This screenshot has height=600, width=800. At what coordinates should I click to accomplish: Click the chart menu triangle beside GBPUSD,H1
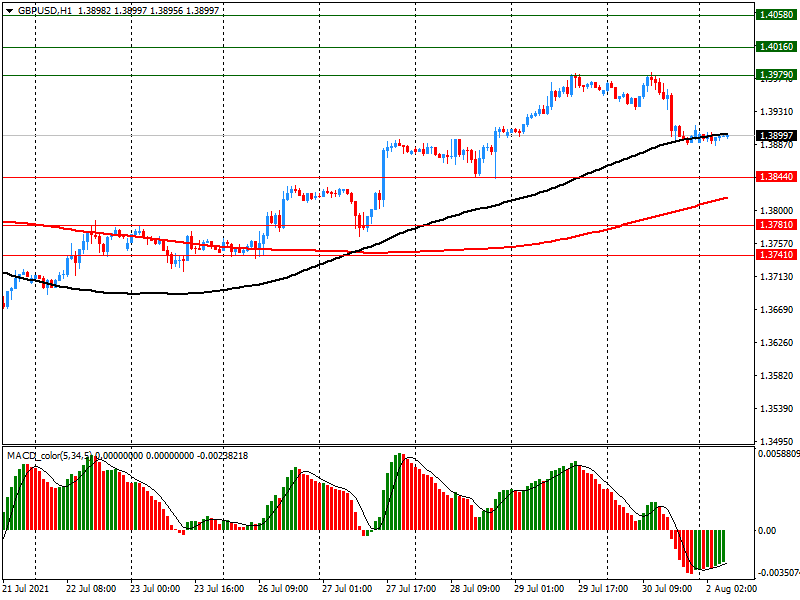[9, 11]
